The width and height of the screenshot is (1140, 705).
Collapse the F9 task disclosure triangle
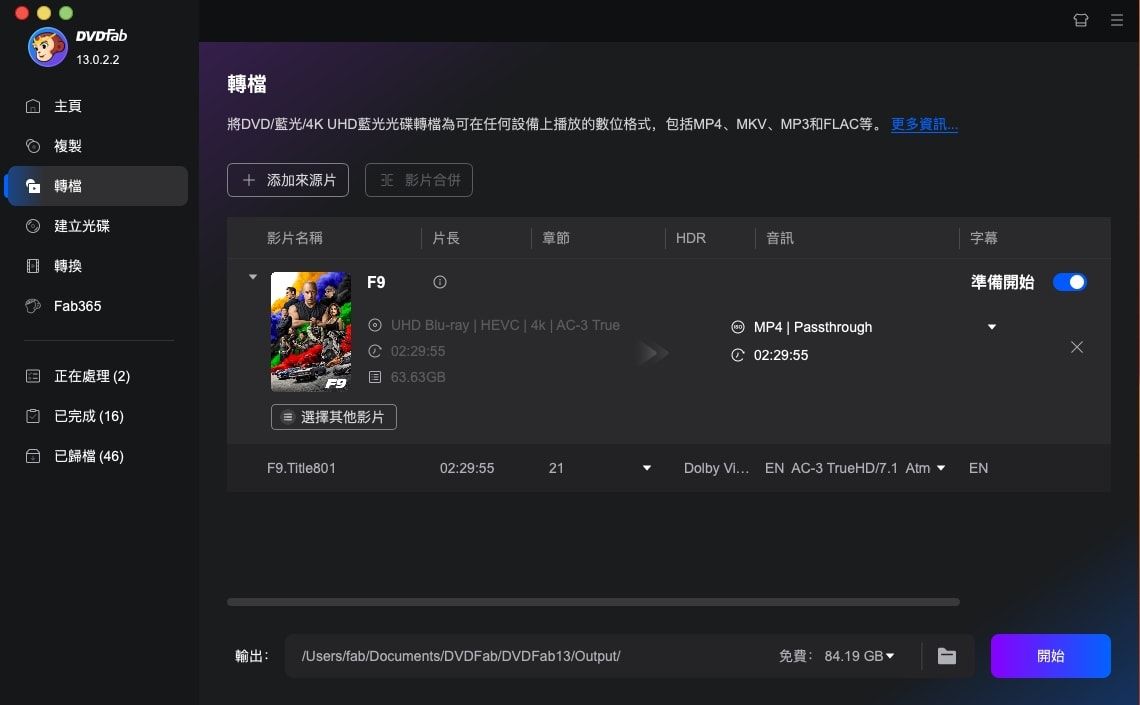(253, 277)
